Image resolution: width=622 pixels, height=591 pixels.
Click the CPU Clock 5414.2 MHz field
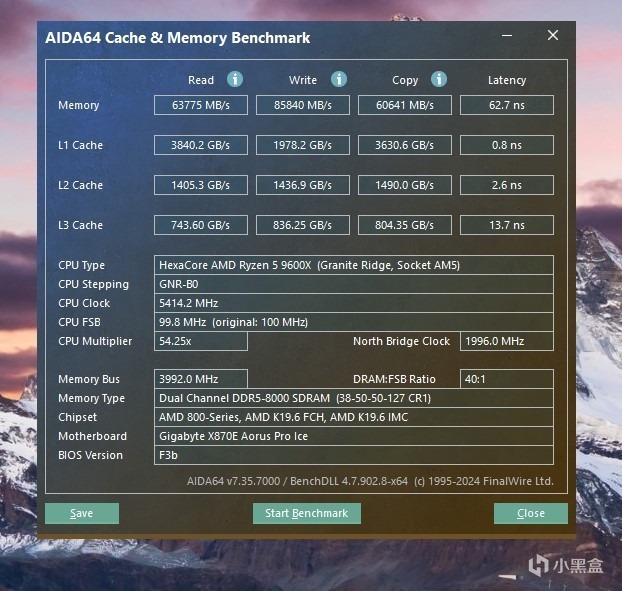354,303
